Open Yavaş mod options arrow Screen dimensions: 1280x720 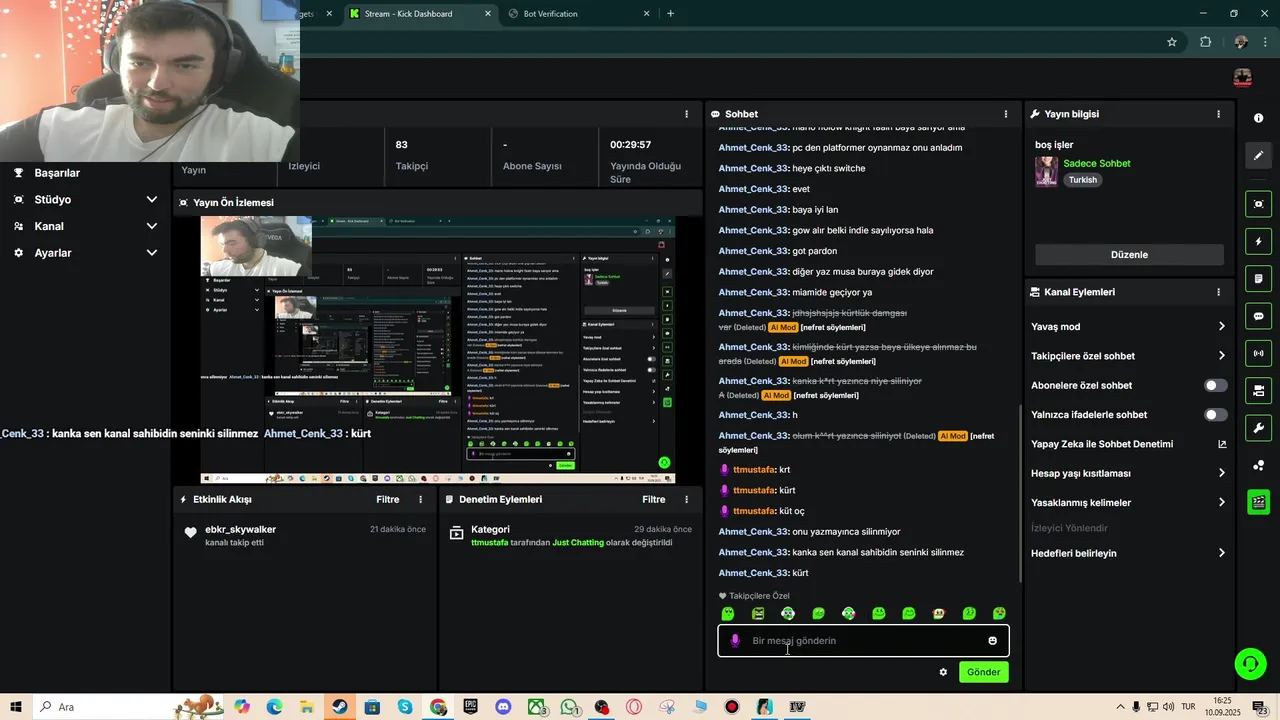pyautogui.click(x=1221, y=327)
